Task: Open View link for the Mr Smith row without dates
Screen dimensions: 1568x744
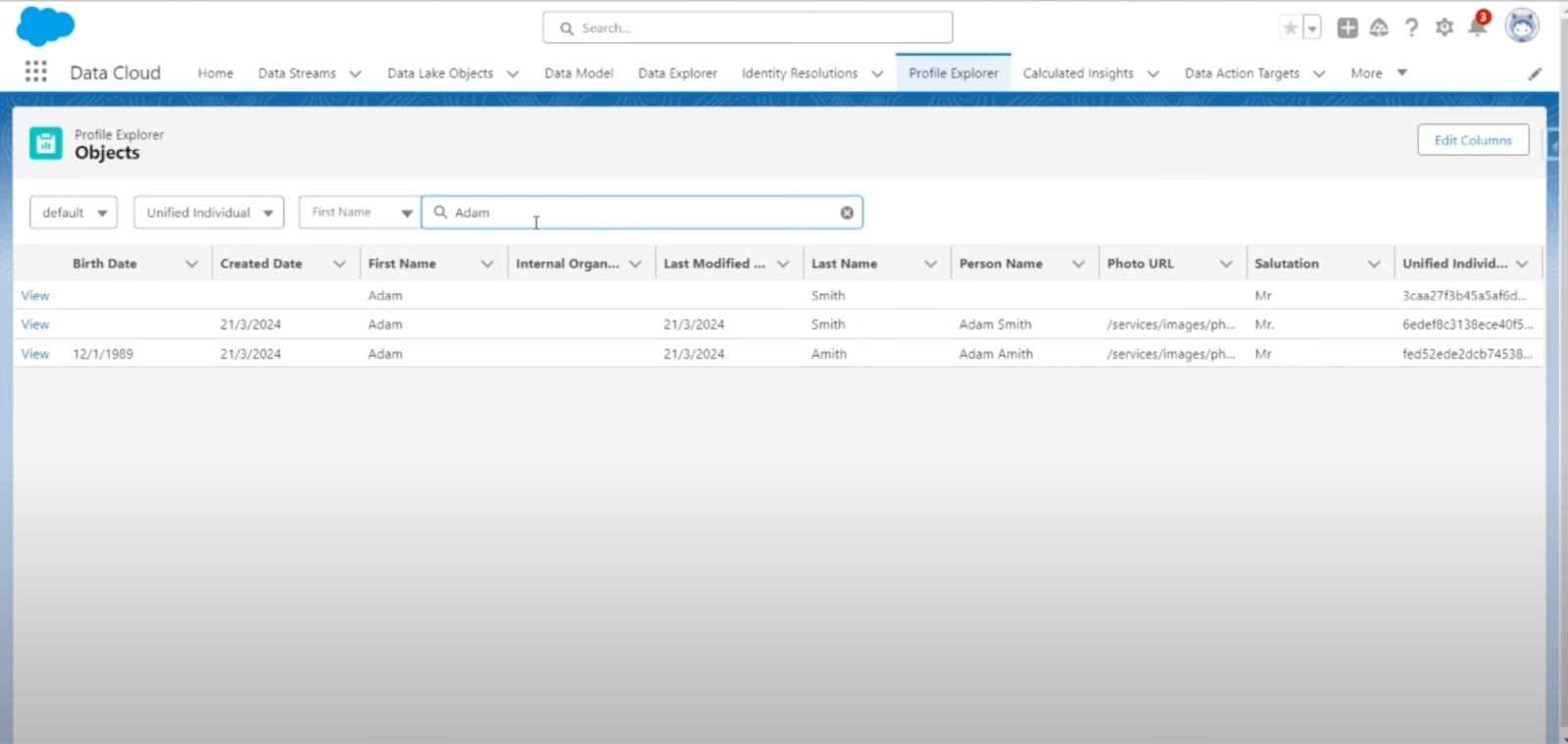Action: click(x=35, y=295)
